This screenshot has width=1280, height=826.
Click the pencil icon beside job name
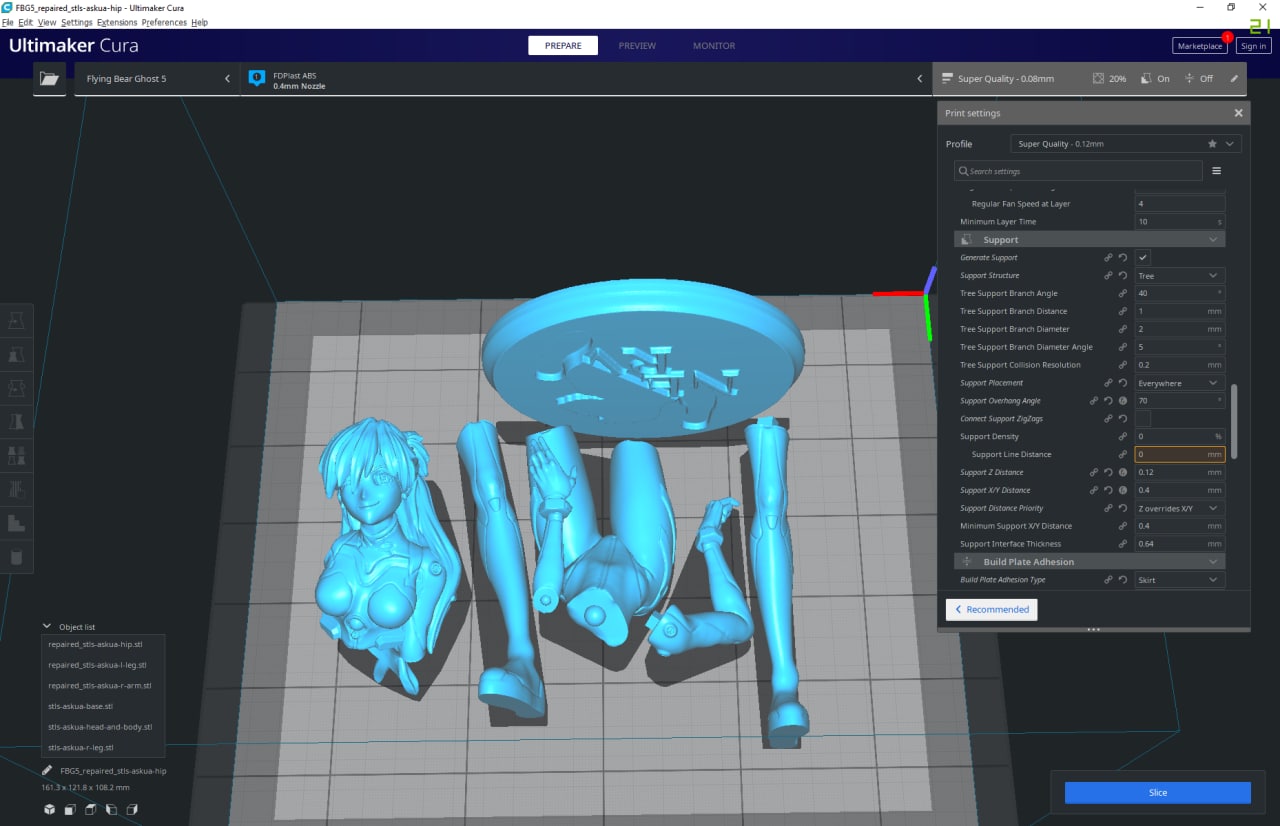click(47, 771)
